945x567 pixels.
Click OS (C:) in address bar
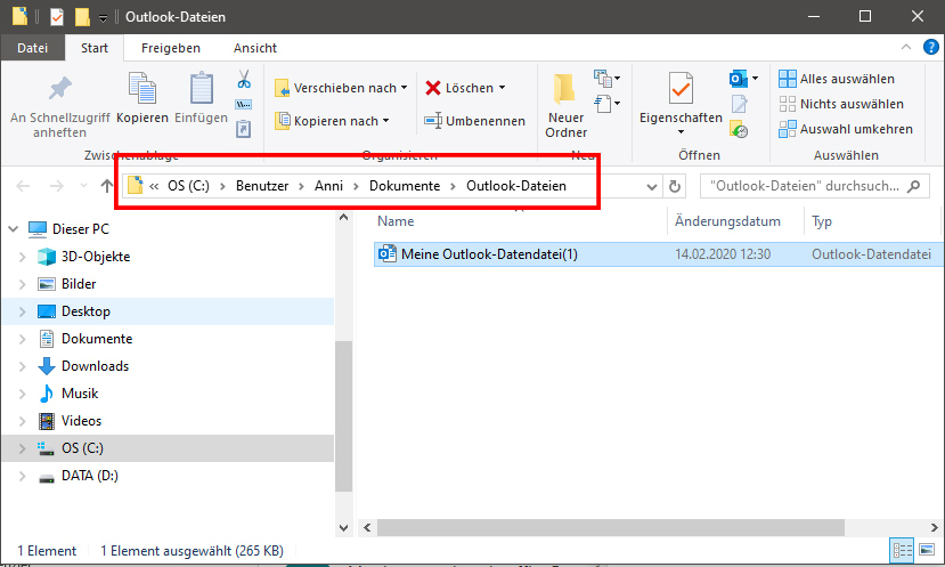click(x=189, y=186)
